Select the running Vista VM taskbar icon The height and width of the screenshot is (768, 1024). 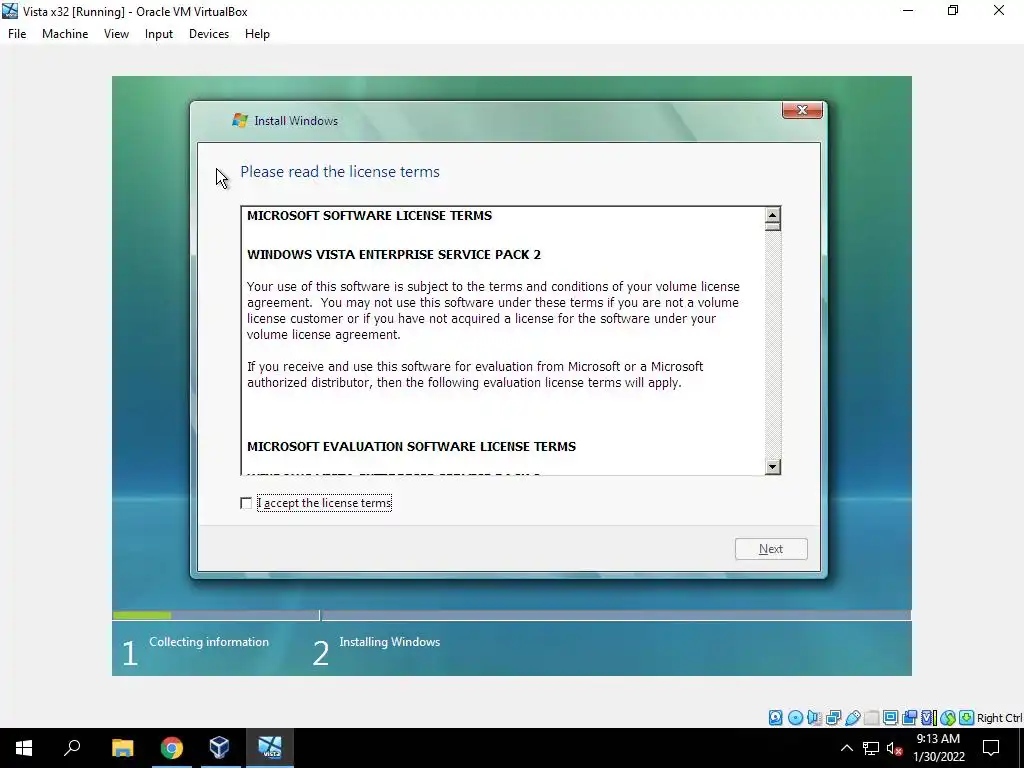click(x=269, y=748)
